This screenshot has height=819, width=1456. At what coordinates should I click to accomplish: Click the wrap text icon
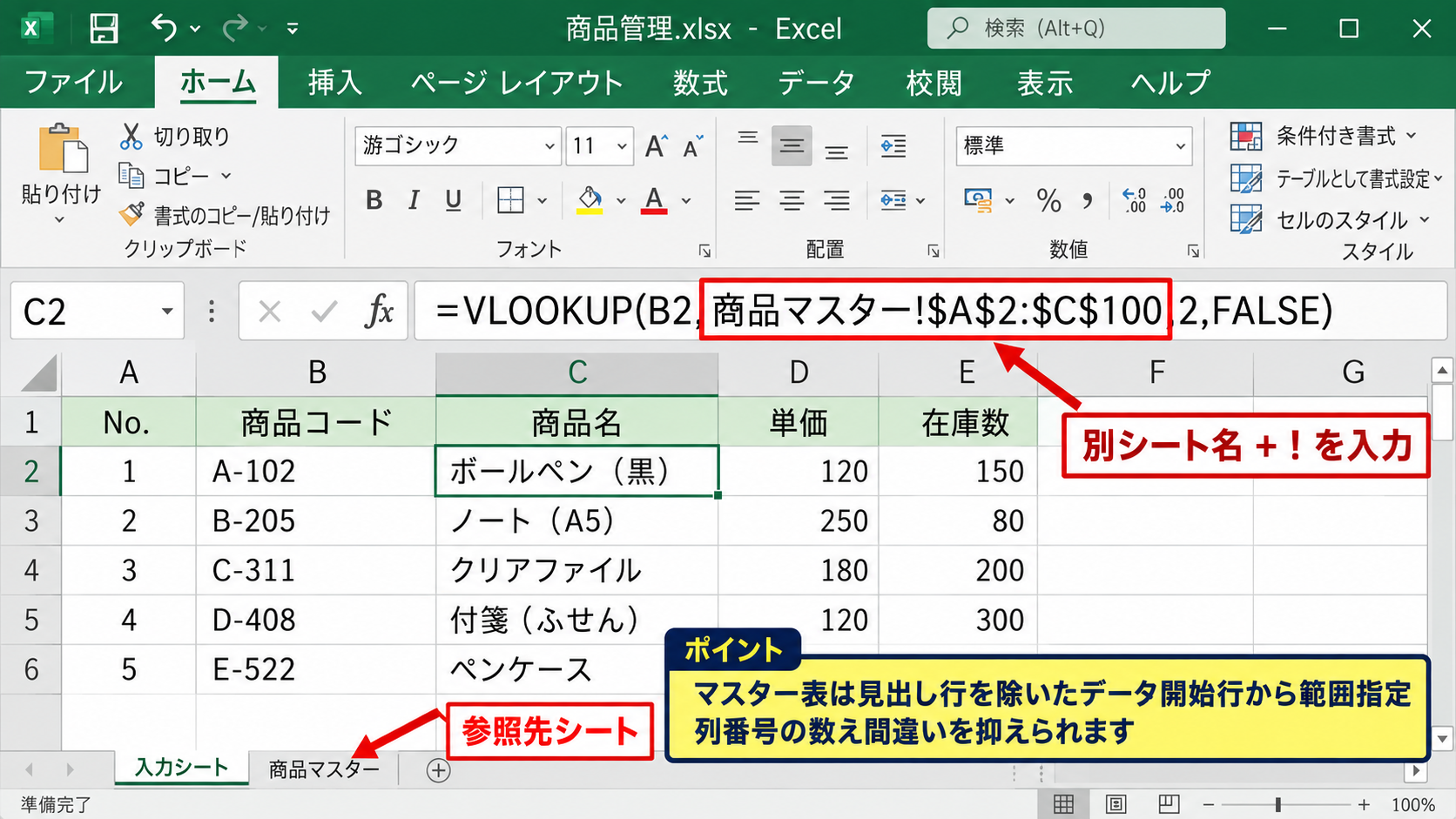893,146
